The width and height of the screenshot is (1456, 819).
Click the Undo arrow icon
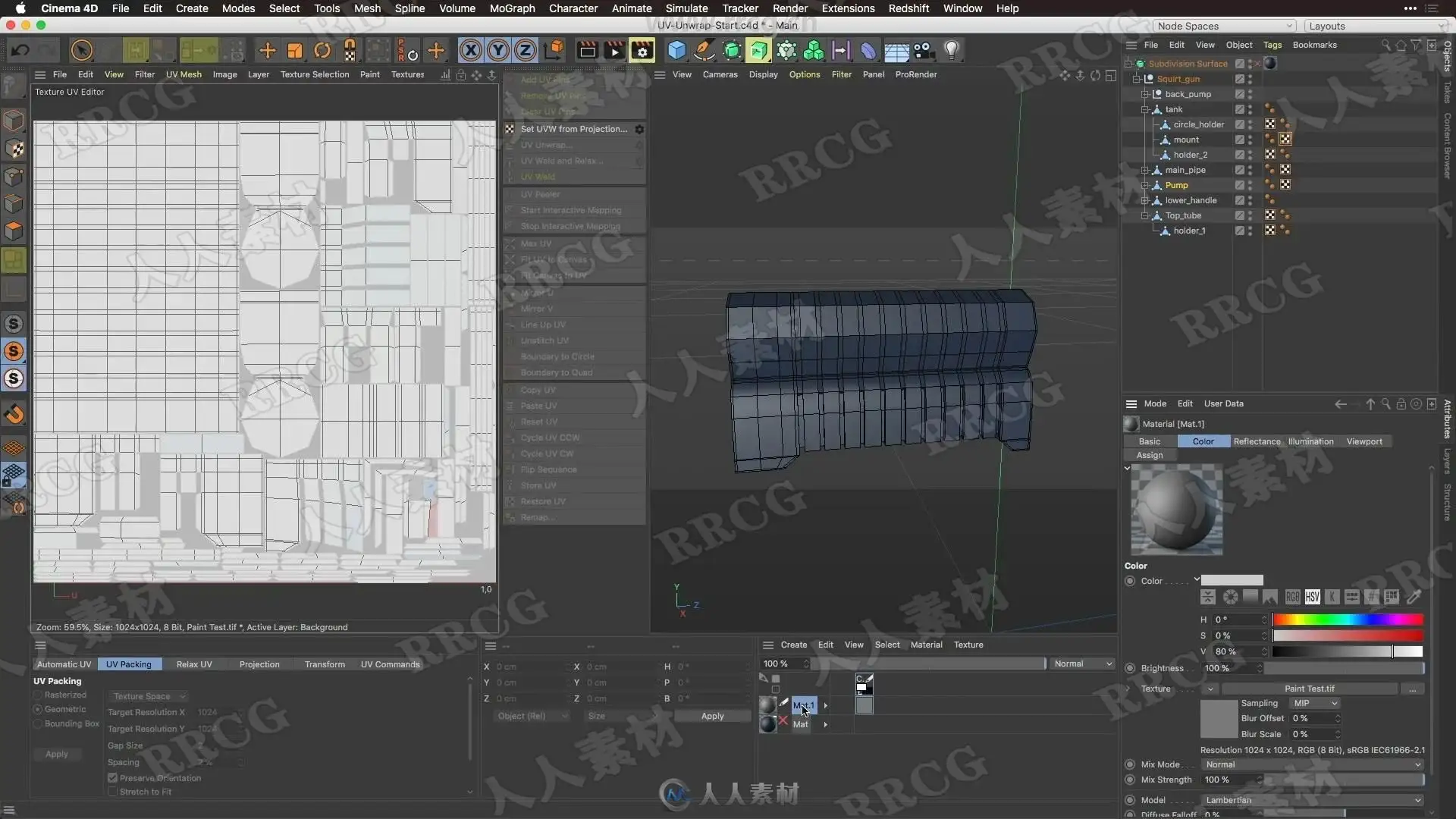point(20,51)
